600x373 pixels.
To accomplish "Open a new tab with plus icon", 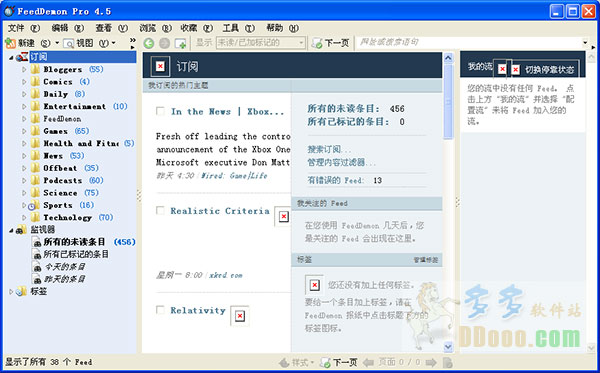I will 180,43.
